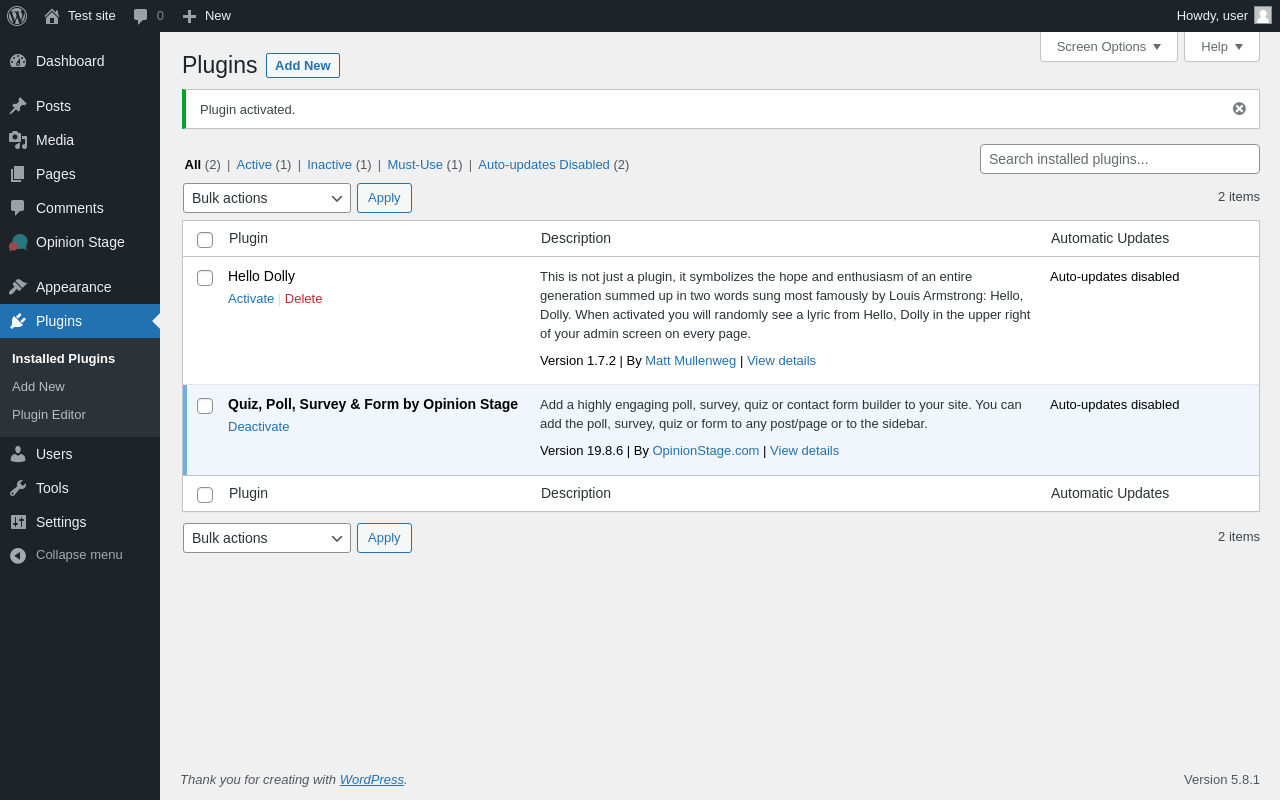The image size is (1280, 800).
Task: Click the Collapse menu arrow icon
Action: pyautogui.click(x=18, y=555)
